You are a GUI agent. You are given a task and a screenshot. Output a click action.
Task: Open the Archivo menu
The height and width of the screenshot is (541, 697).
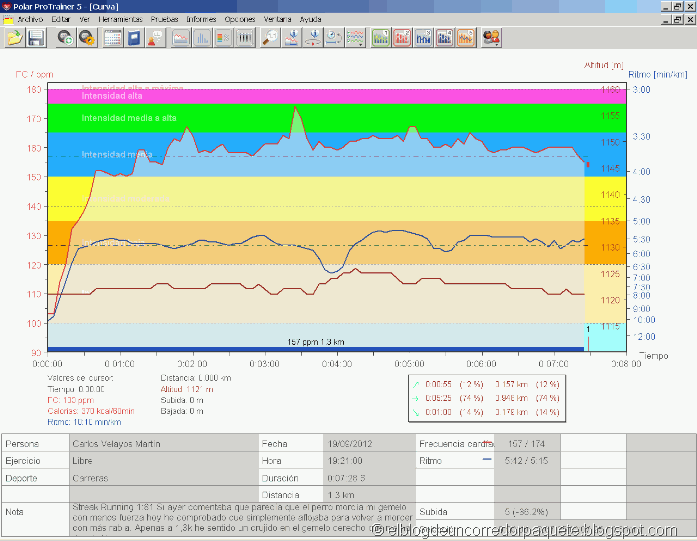click(x=30, y=20)
